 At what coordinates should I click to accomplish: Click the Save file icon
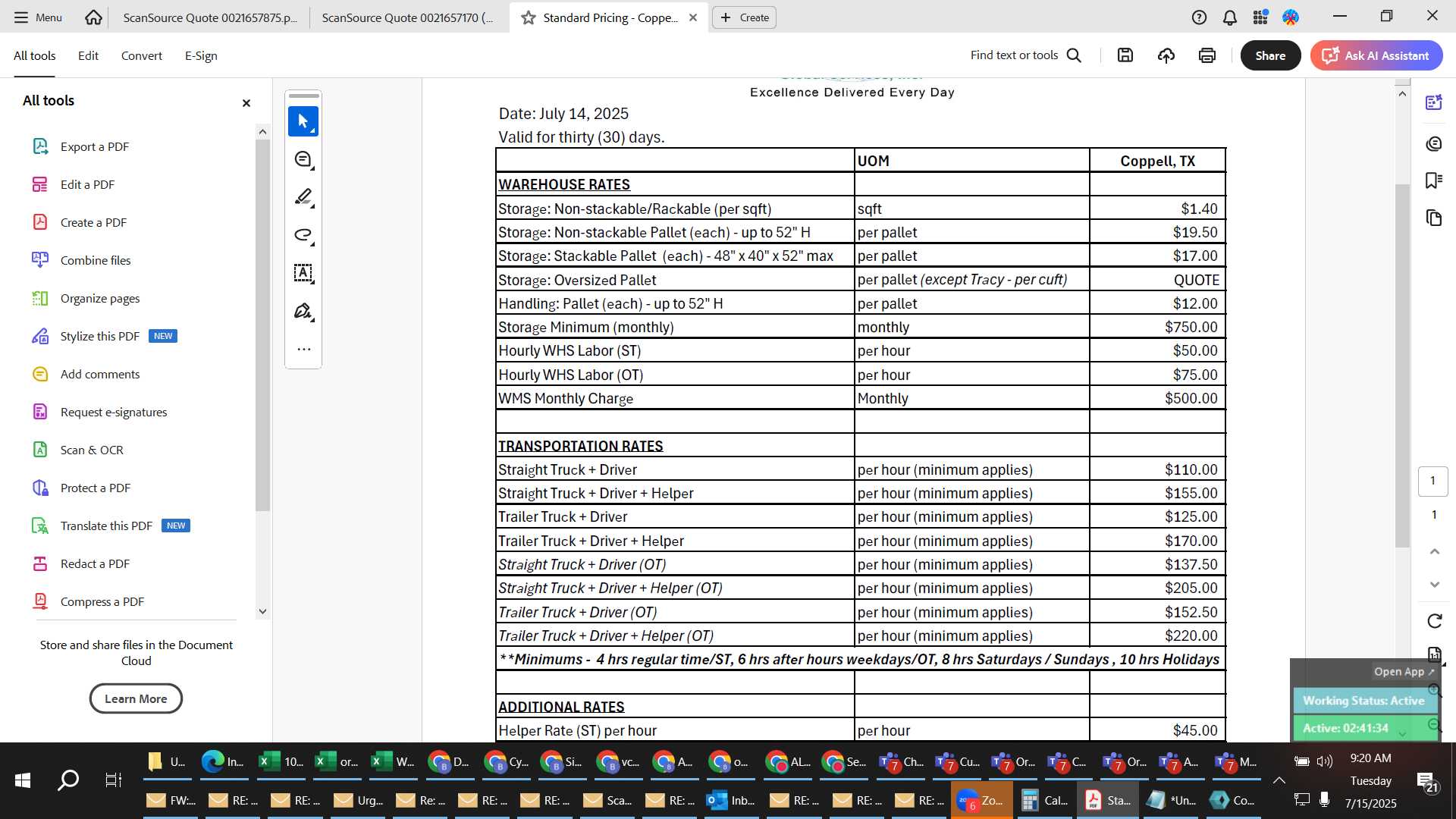click(x=1125, y=55)
